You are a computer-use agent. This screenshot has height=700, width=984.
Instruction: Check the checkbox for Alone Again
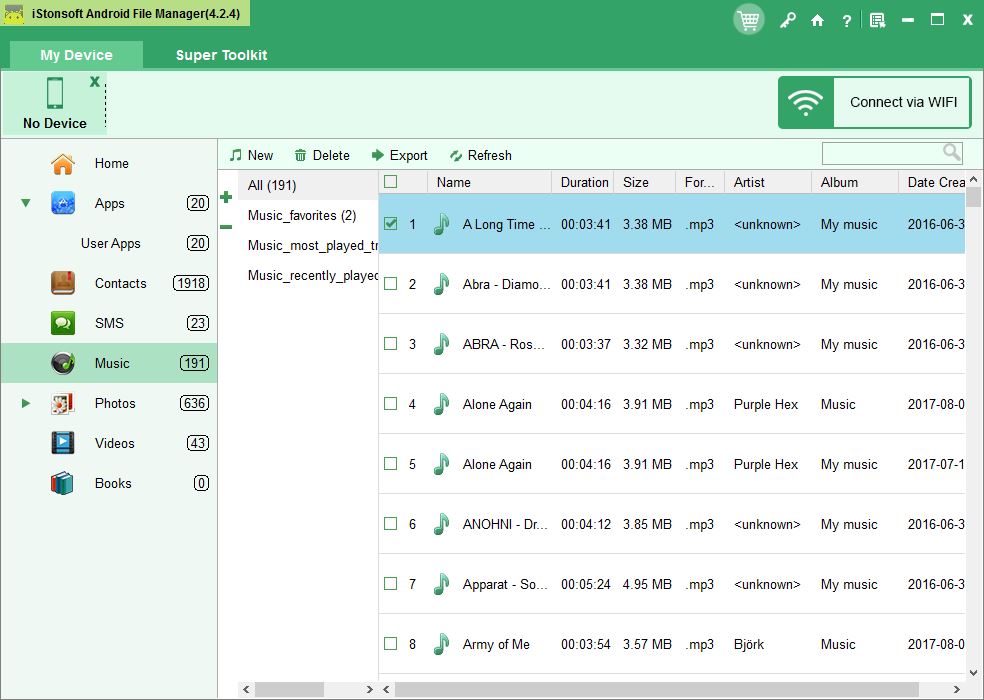pos(389,404)
